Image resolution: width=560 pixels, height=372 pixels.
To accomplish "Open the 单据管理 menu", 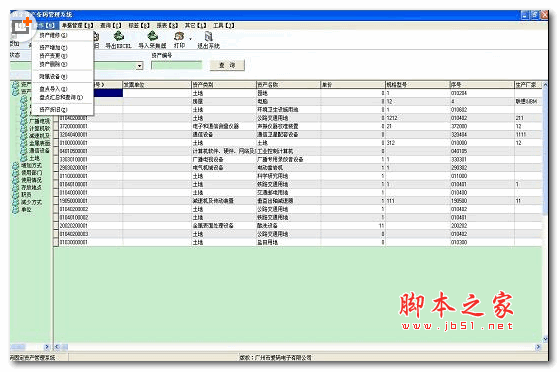I will (x=77, y=25).
